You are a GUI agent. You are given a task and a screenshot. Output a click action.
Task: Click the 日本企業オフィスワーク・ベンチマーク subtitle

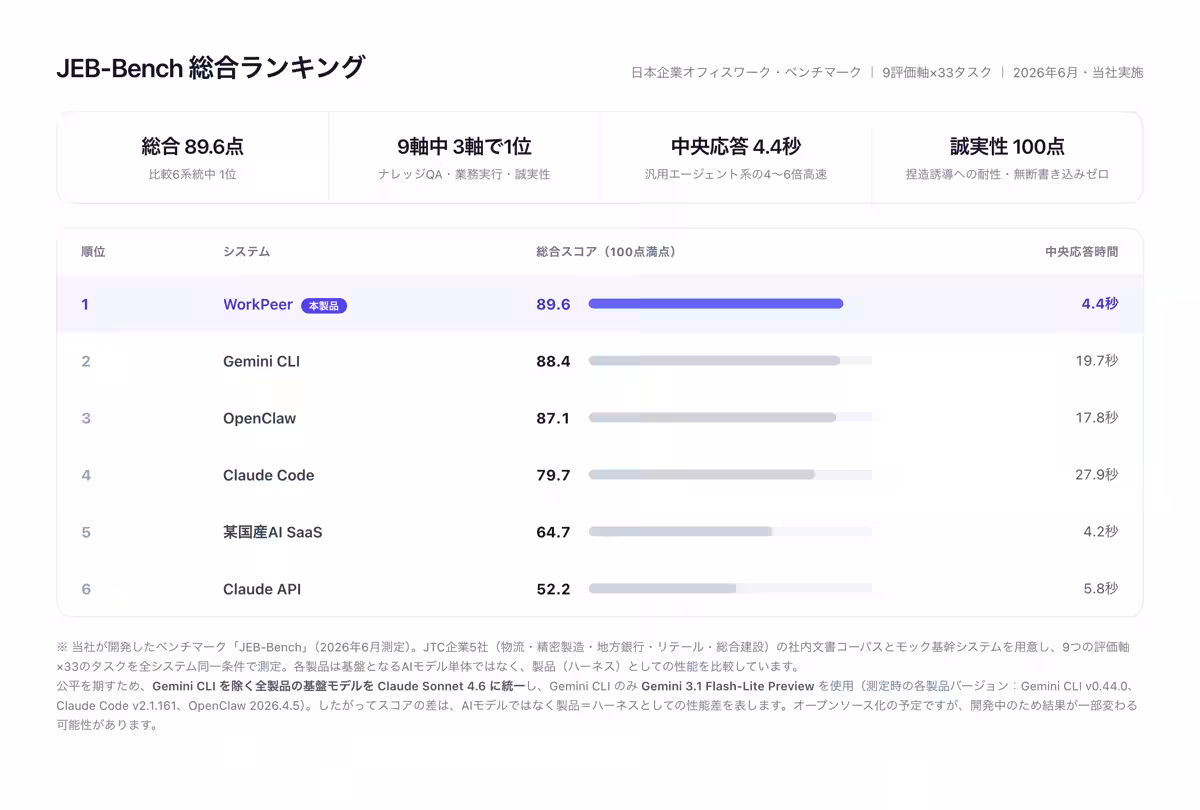[746, 72]
